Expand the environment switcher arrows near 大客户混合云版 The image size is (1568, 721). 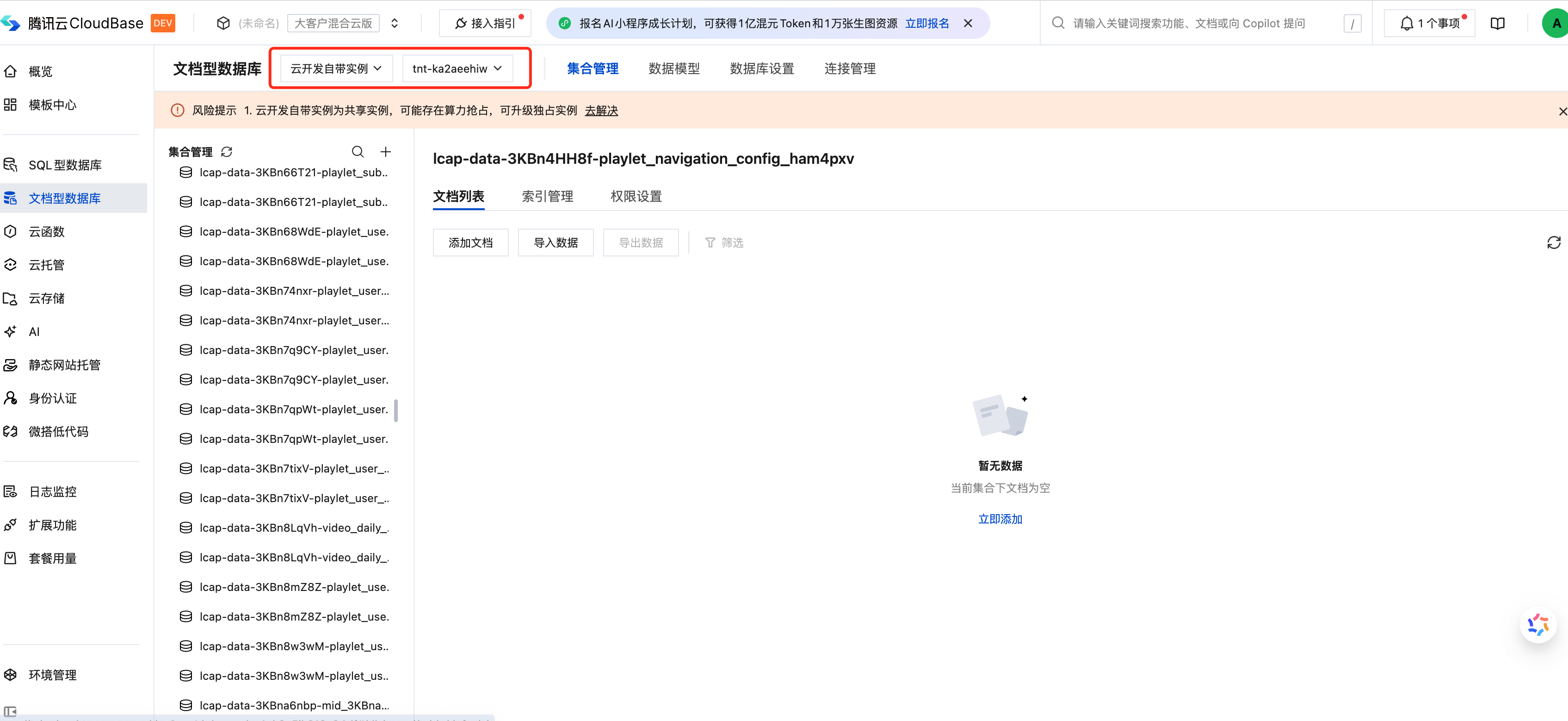coord(395,23)
